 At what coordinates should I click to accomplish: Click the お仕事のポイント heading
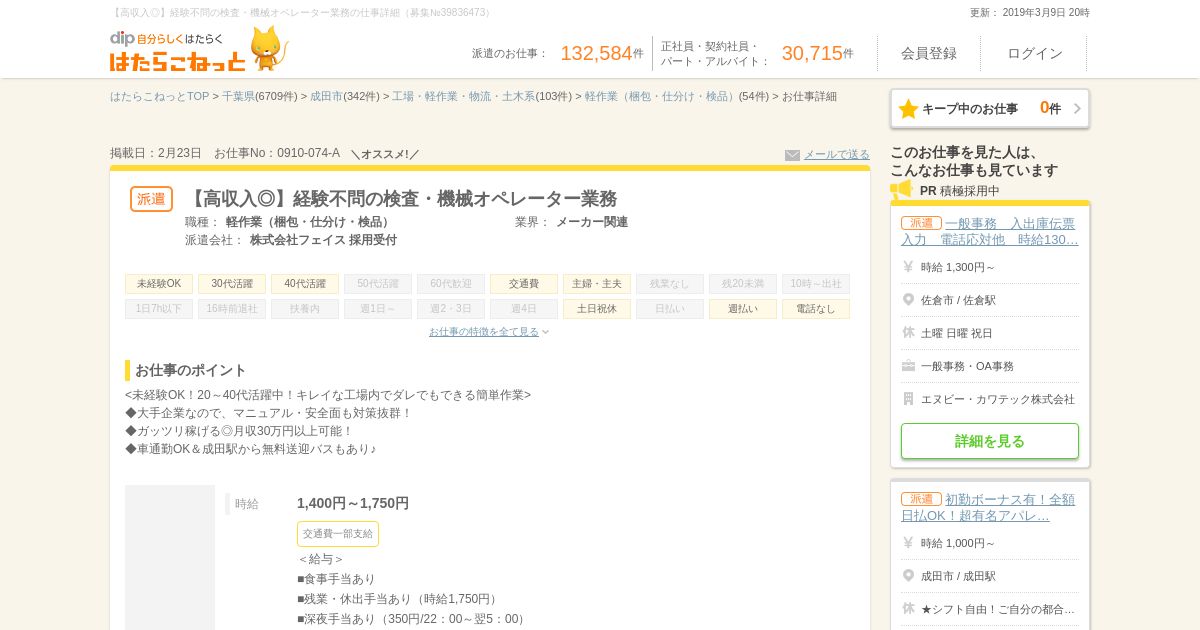[190, 370]
